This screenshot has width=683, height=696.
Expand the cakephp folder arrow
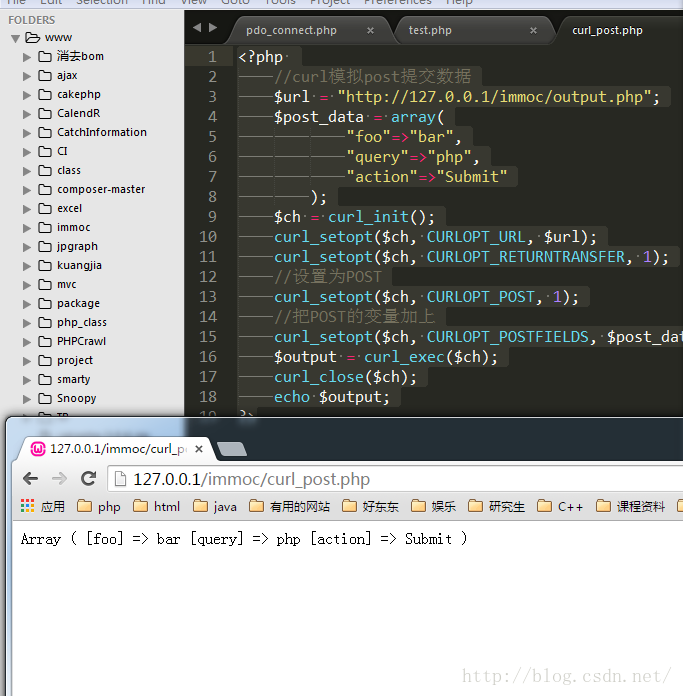pos(27,95)
